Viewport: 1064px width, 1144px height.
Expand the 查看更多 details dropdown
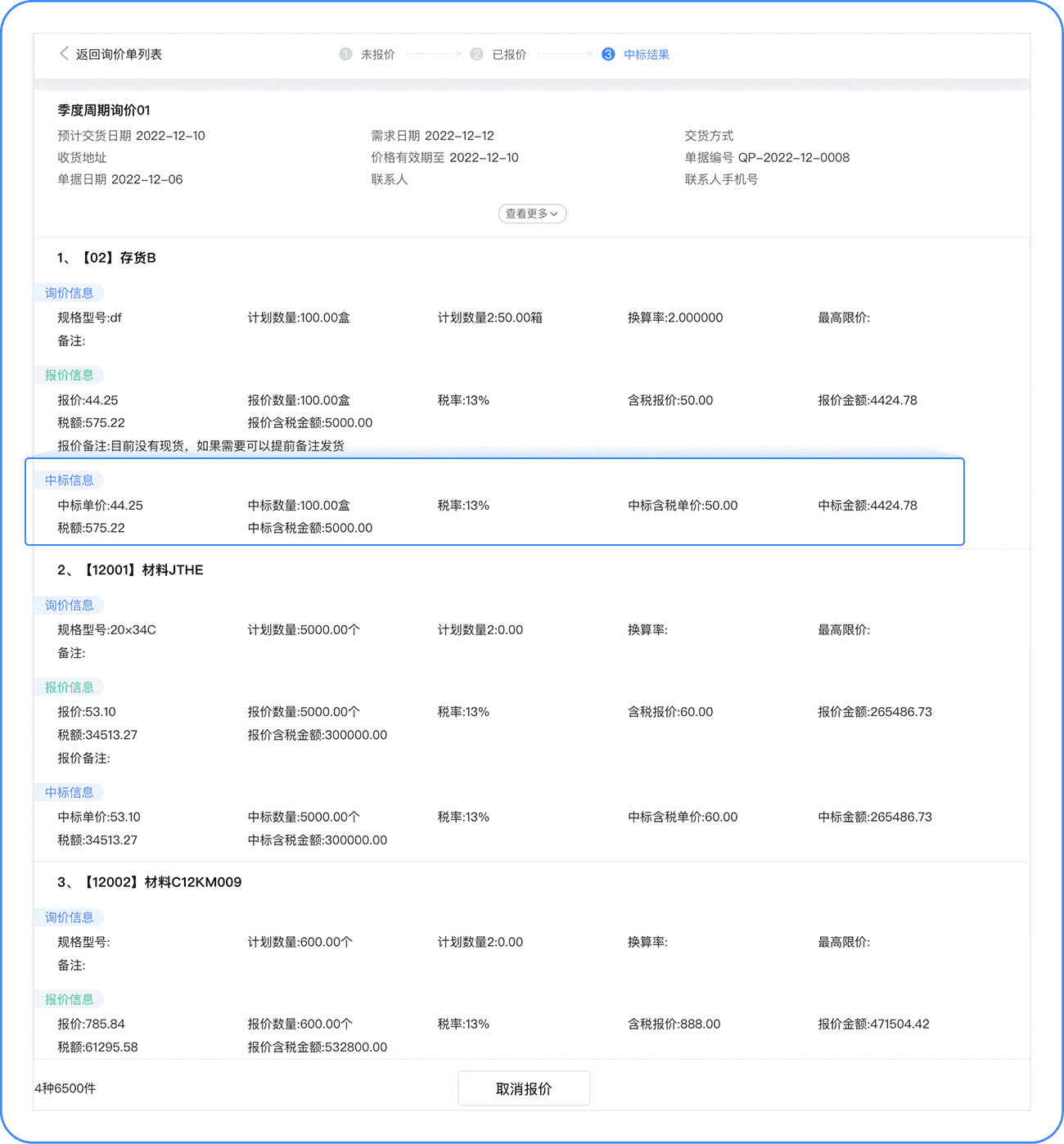pos(532,214)
